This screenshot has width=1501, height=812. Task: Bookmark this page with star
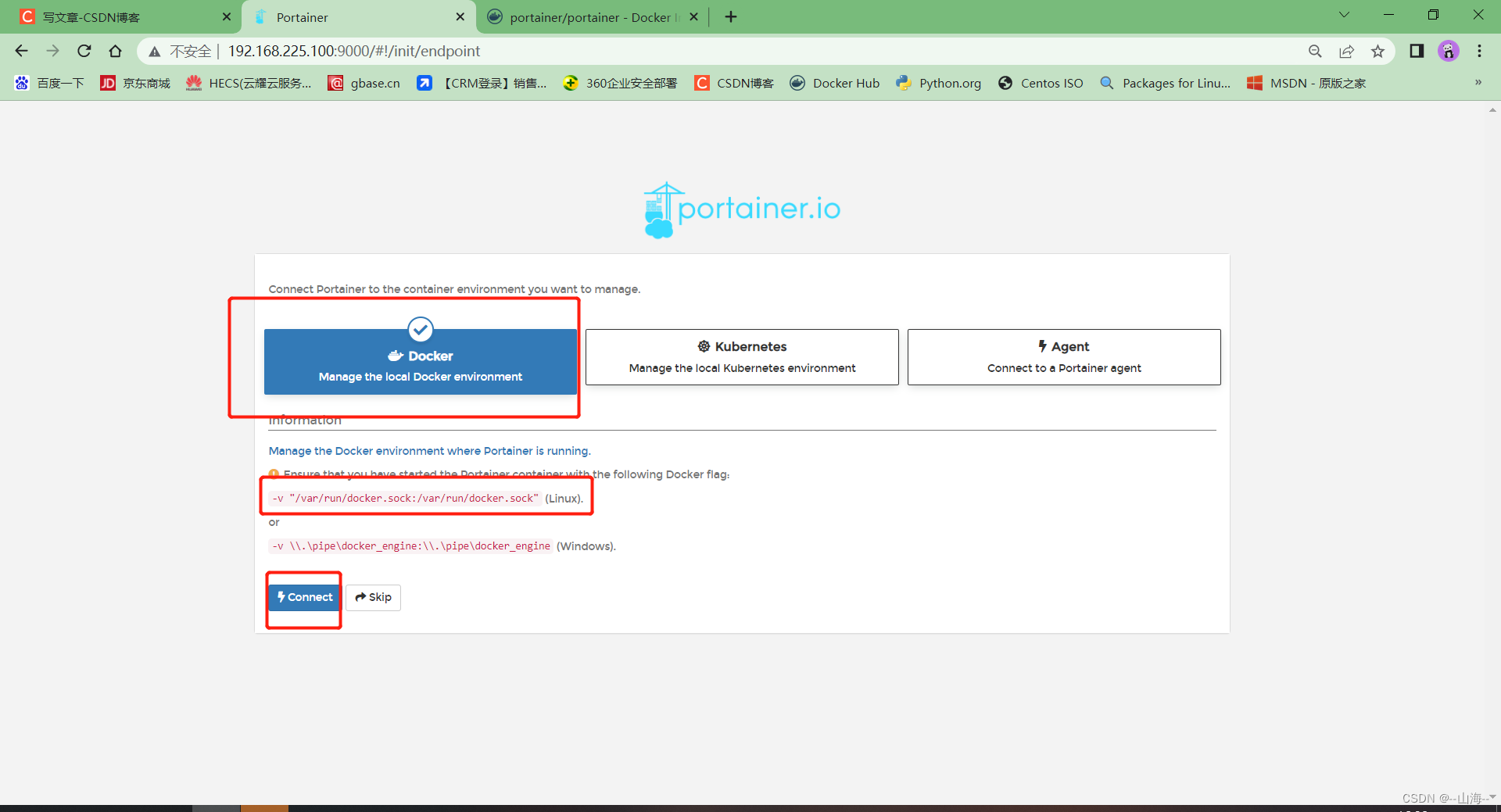click(x=1377, y=51)
